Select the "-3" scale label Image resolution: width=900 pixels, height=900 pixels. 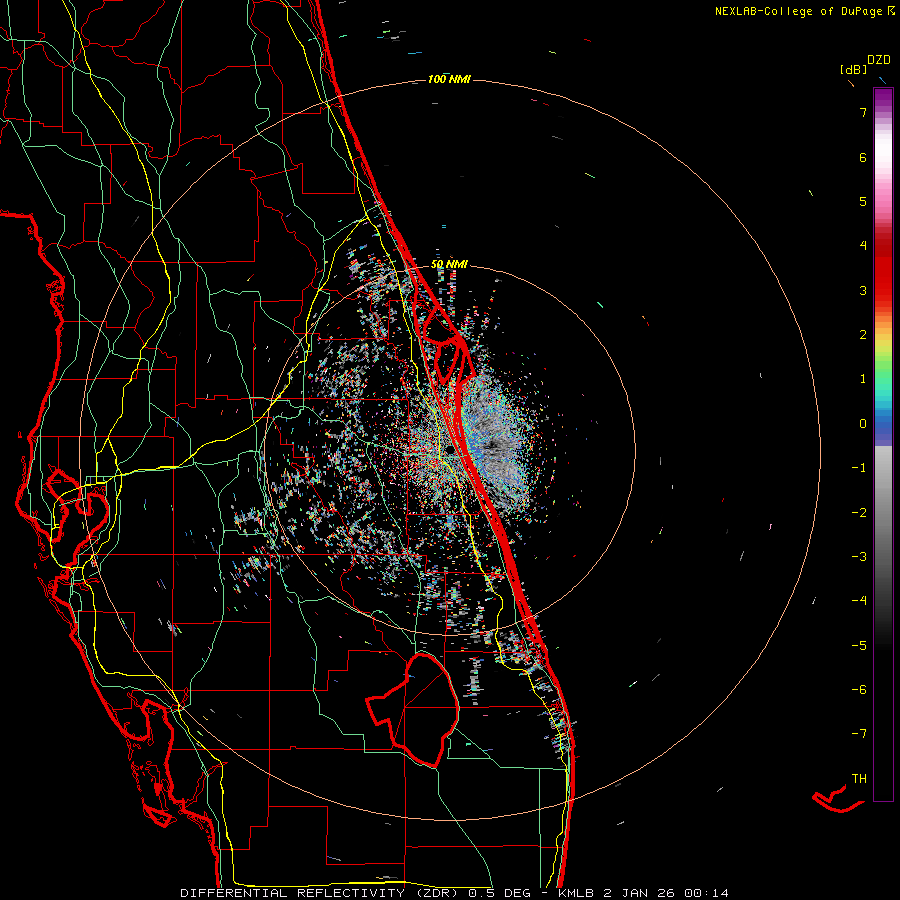coord(859,557)
